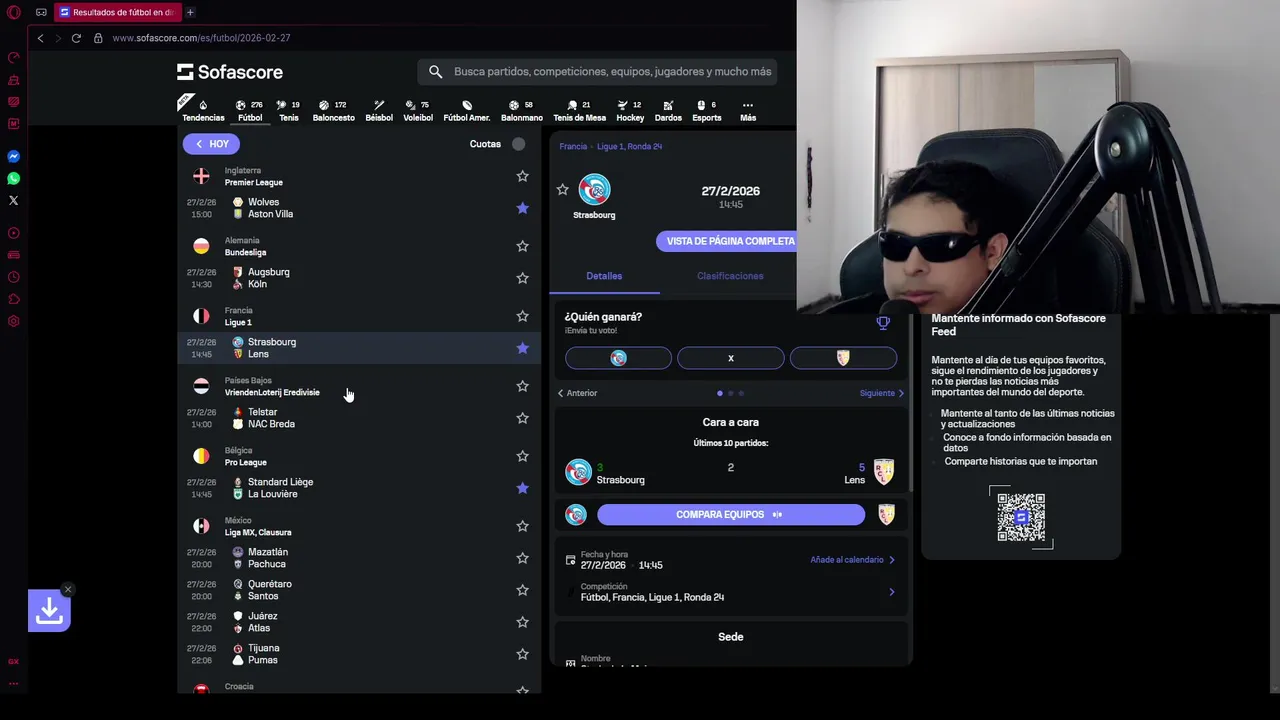Return to today with HOY button
1280x720 pixels.
[x=211, y=144]
